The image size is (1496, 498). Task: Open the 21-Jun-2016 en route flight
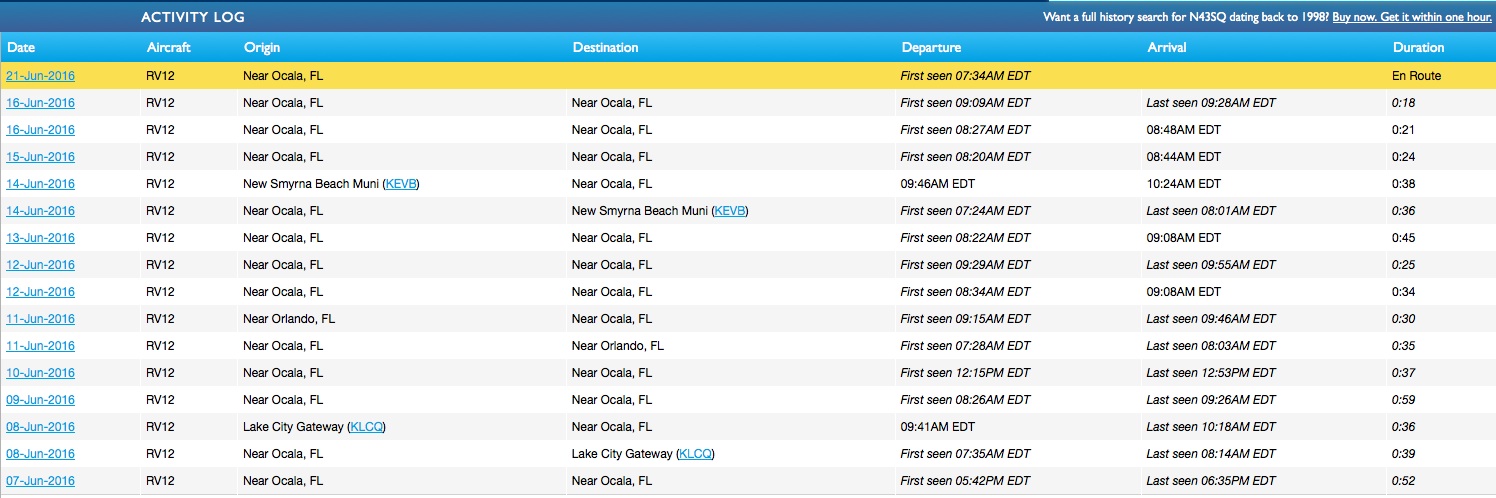coord(40,76)
